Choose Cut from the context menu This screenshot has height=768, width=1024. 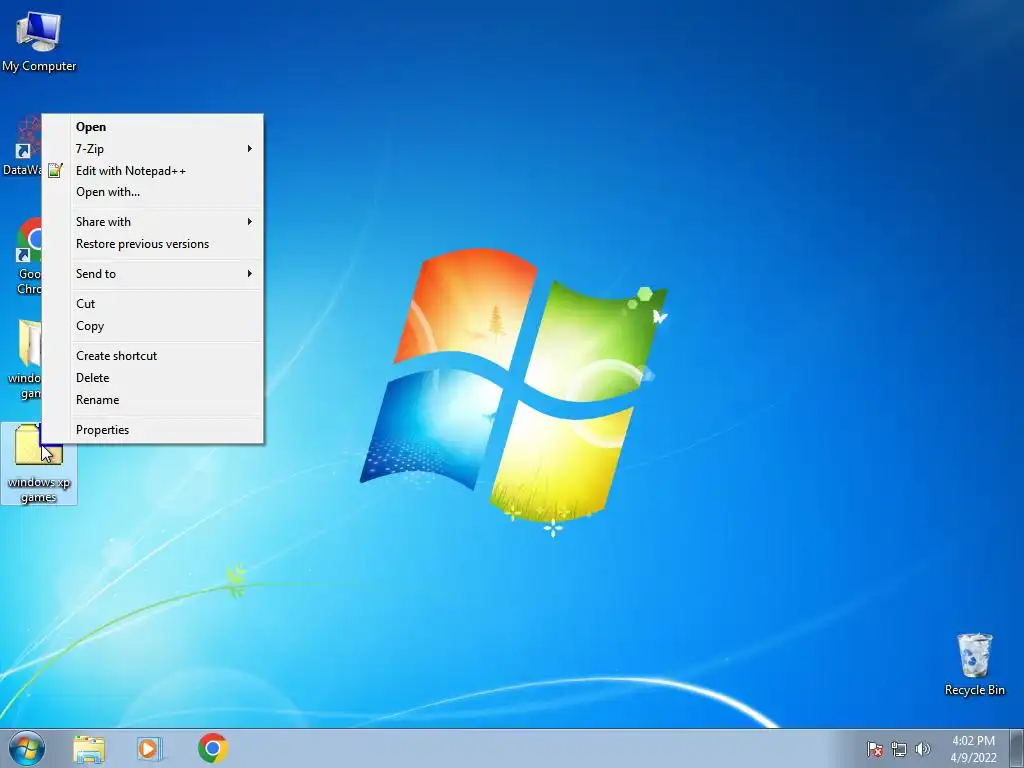(x=153, y=304)
